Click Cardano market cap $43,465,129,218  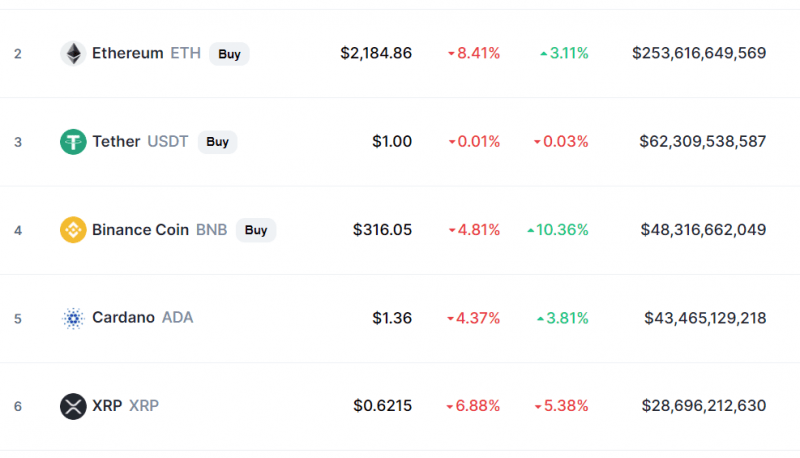pos(705,318)
